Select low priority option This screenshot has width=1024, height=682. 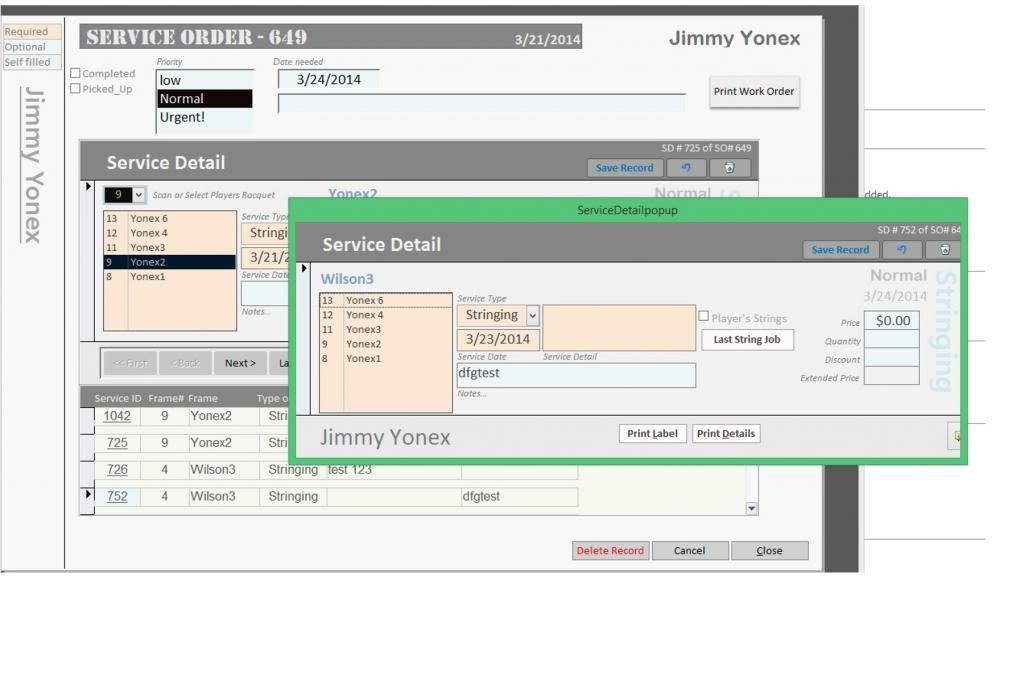pyautogui.click(x=204, y=80)
